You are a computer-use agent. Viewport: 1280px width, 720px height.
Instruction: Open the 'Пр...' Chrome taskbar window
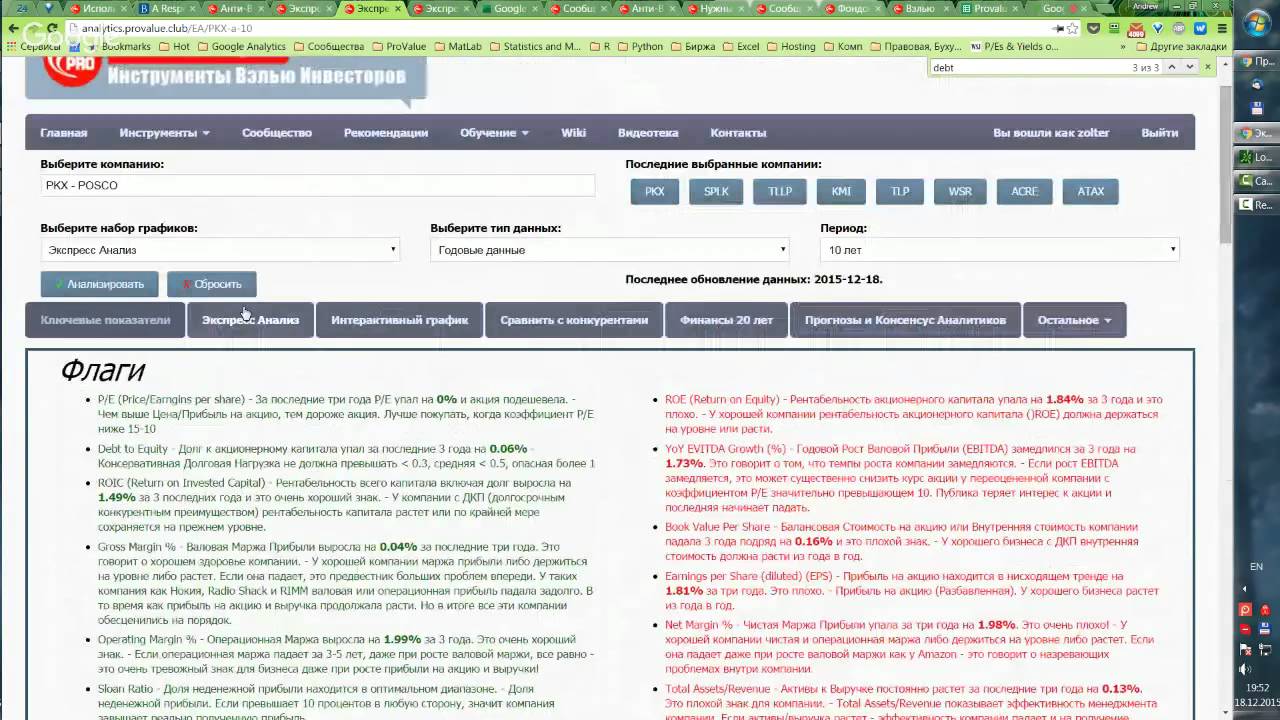(x=1256, y=61)
